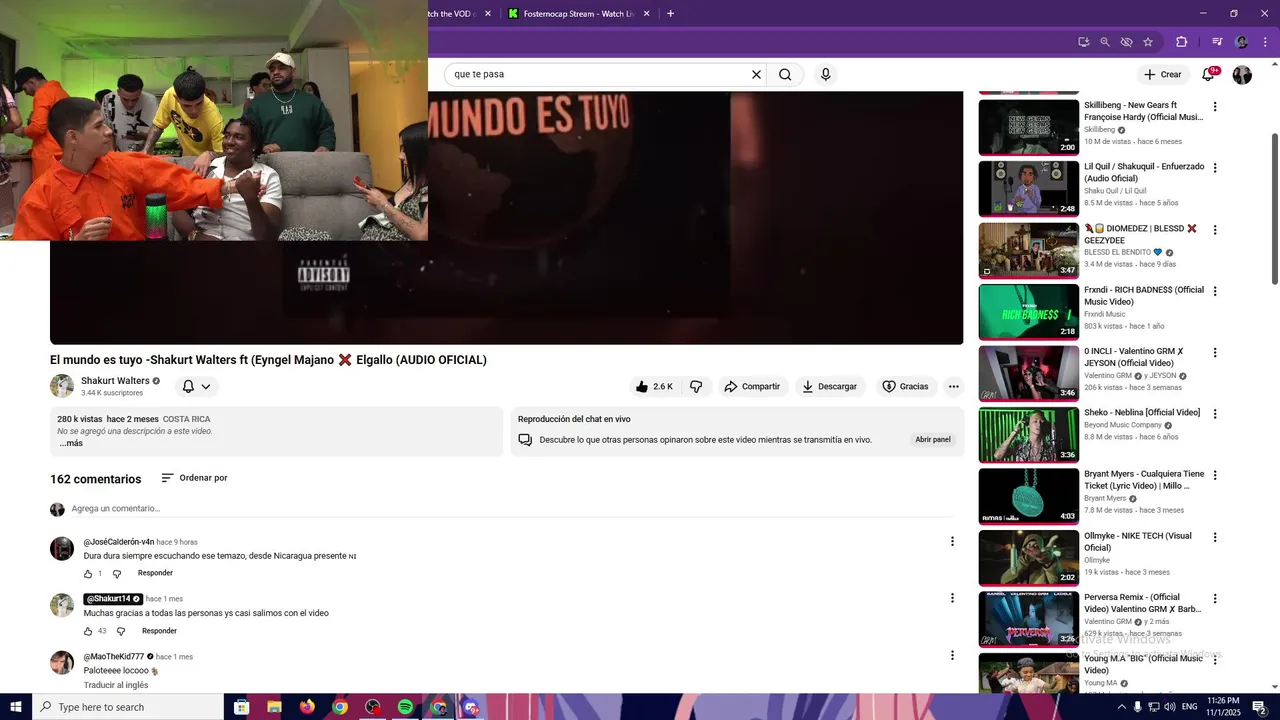Open YouTube notifications bell with 9+ badge
Image resolution: width=1280 pixels, height=720 pixels.
pos(1208,74)
